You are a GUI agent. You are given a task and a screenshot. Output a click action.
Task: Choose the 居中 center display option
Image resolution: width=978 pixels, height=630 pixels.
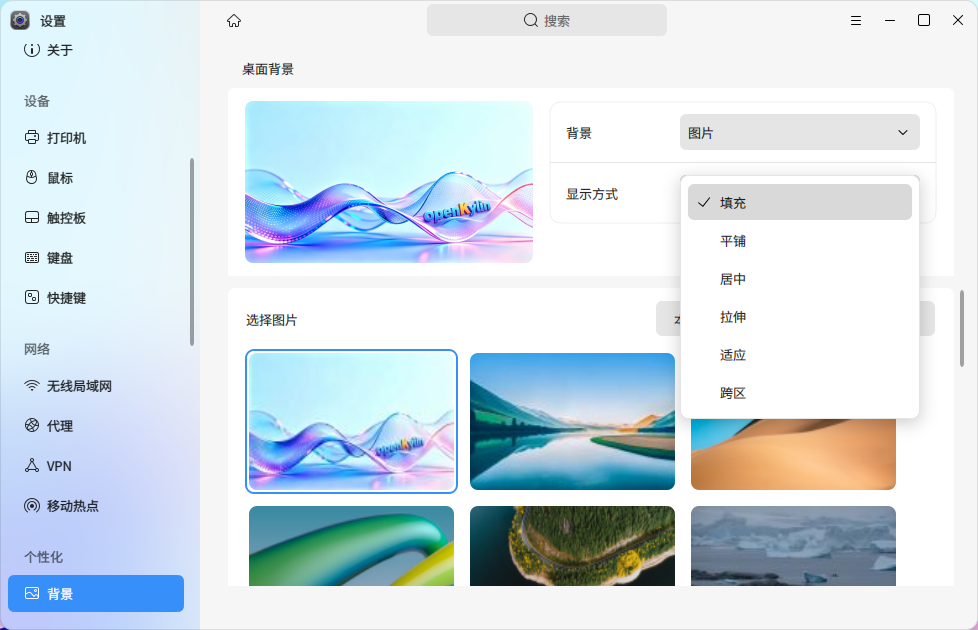coord(800,279)
